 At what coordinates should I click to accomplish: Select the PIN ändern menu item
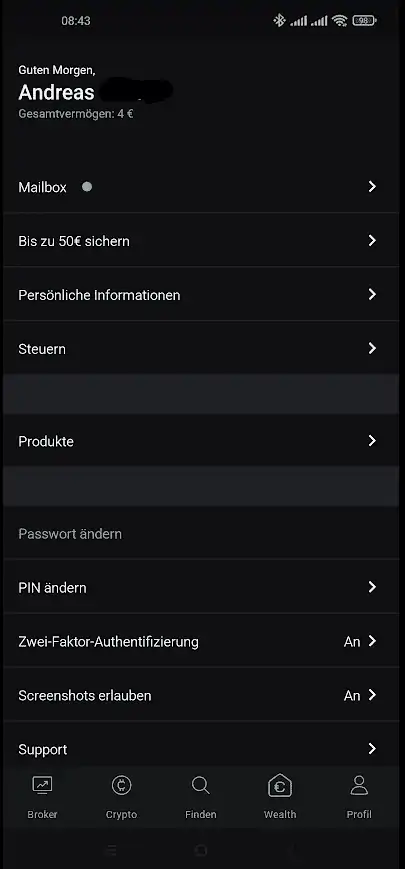tap(201, 587)
